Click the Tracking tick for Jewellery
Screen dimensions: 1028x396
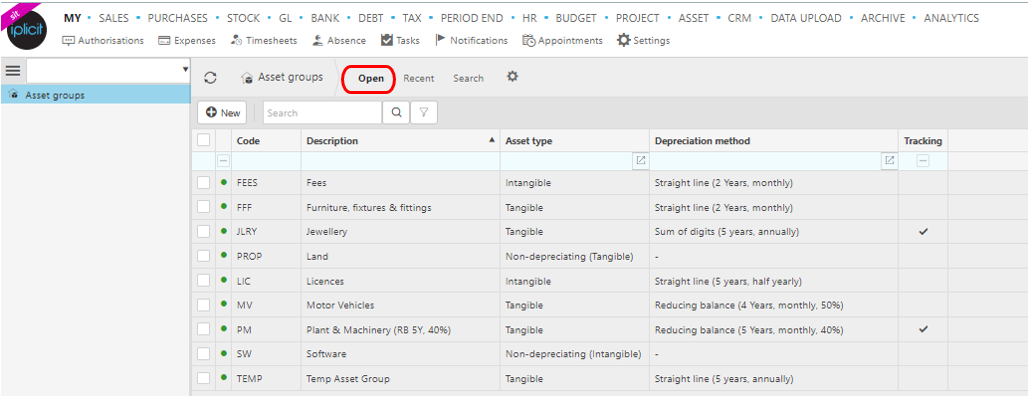point(923,231)
